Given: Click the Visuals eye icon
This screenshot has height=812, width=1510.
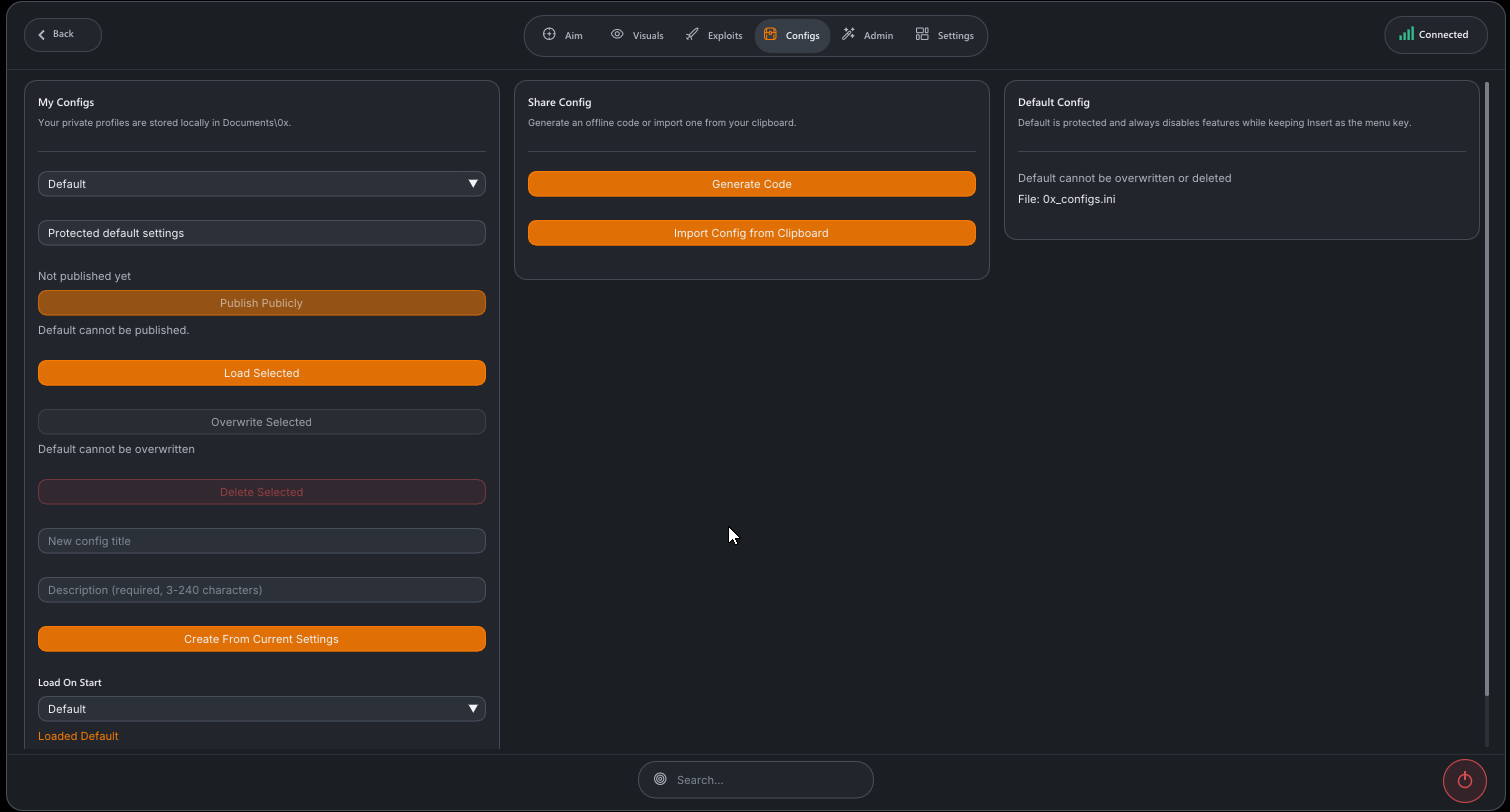Looking at the screenshot, I should click(617, 34).
